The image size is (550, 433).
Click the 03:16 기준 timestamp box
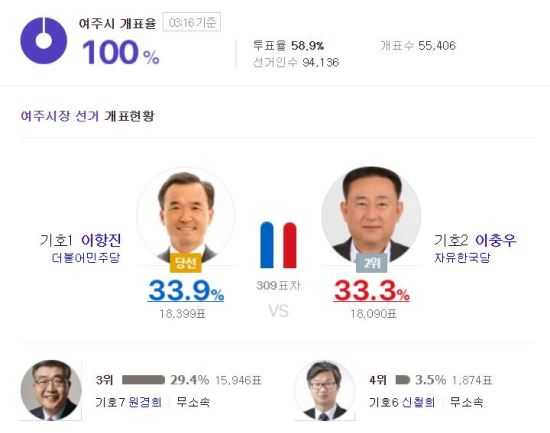tap(192, 22)
